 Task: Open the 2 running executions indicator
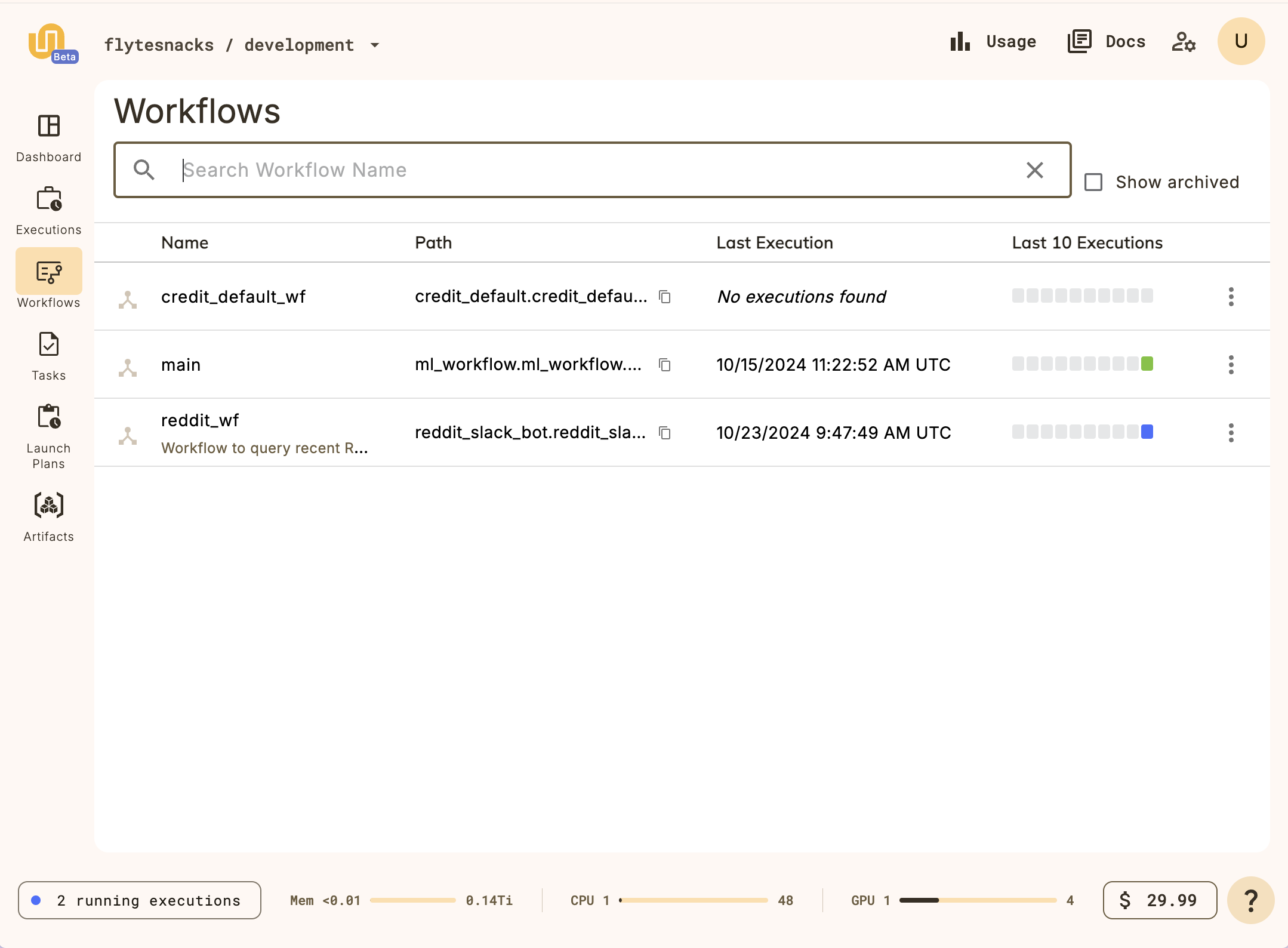(x=139, y=900)
